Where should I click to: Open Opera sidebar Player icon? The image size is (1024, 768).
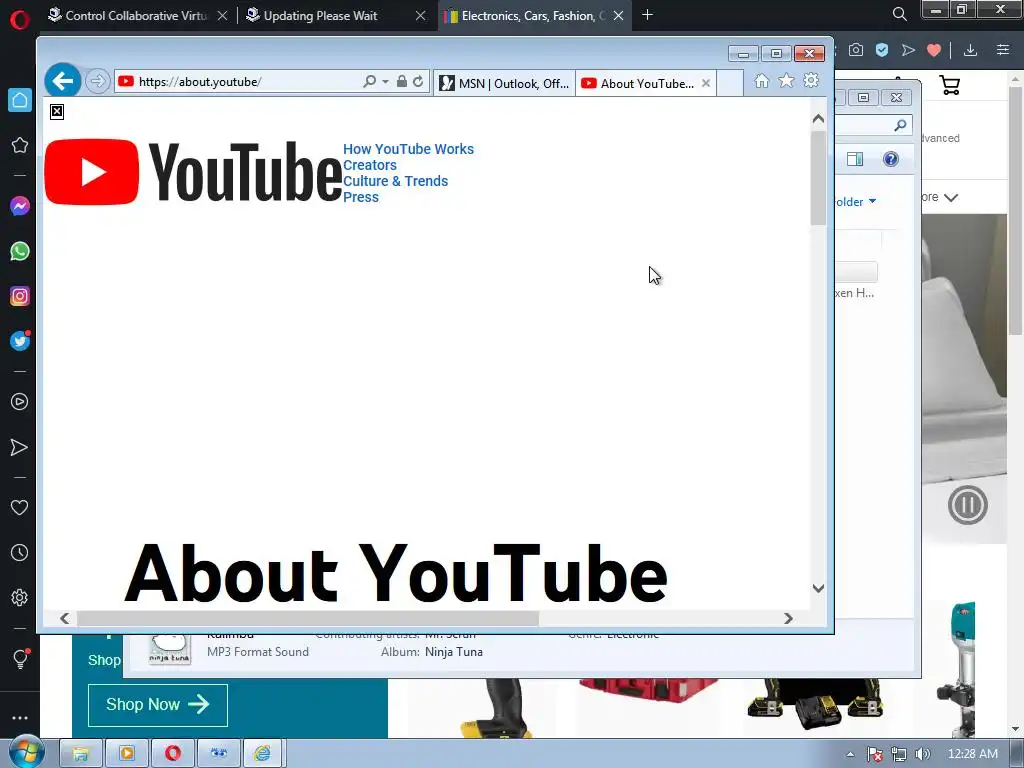click(20, 402)
